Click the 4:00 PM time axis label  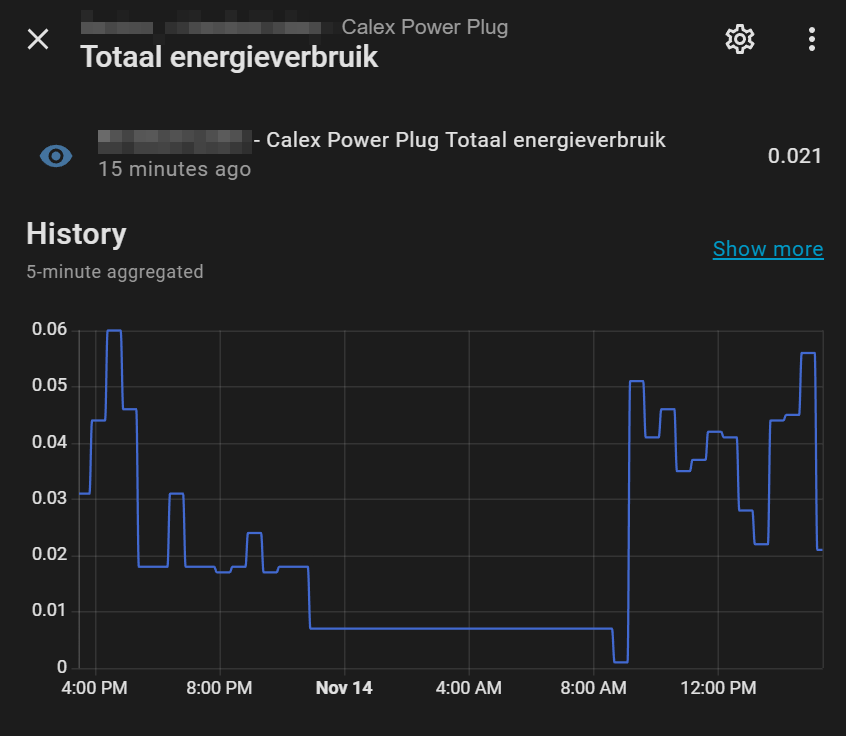[x=95, y=688]
